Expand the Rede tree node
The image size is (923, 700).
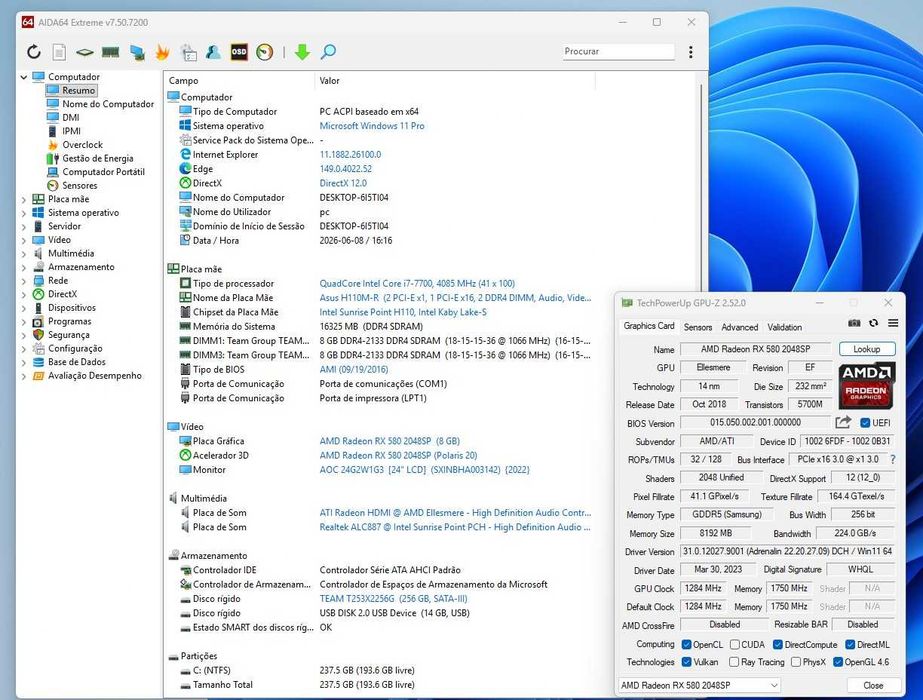click(x=24, y=281)
